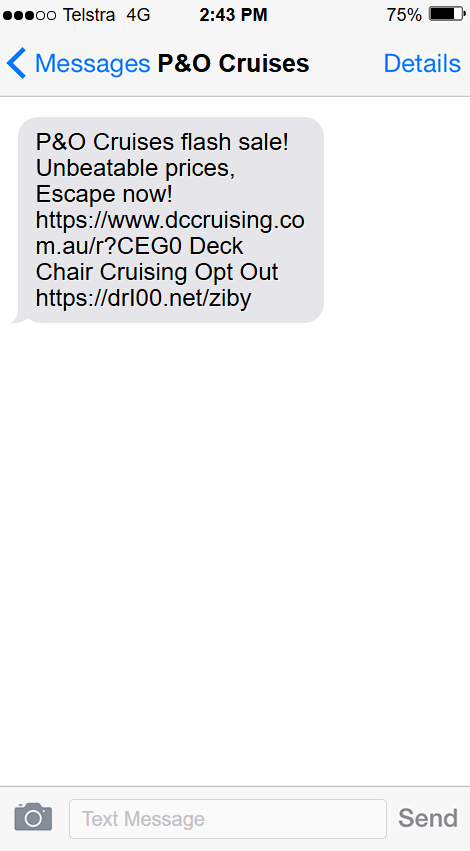Tap 'Chair Cruising Opt Out' text in bubble
The height and width of the screenshot is (851, 470).
click(x=157, y=272)
